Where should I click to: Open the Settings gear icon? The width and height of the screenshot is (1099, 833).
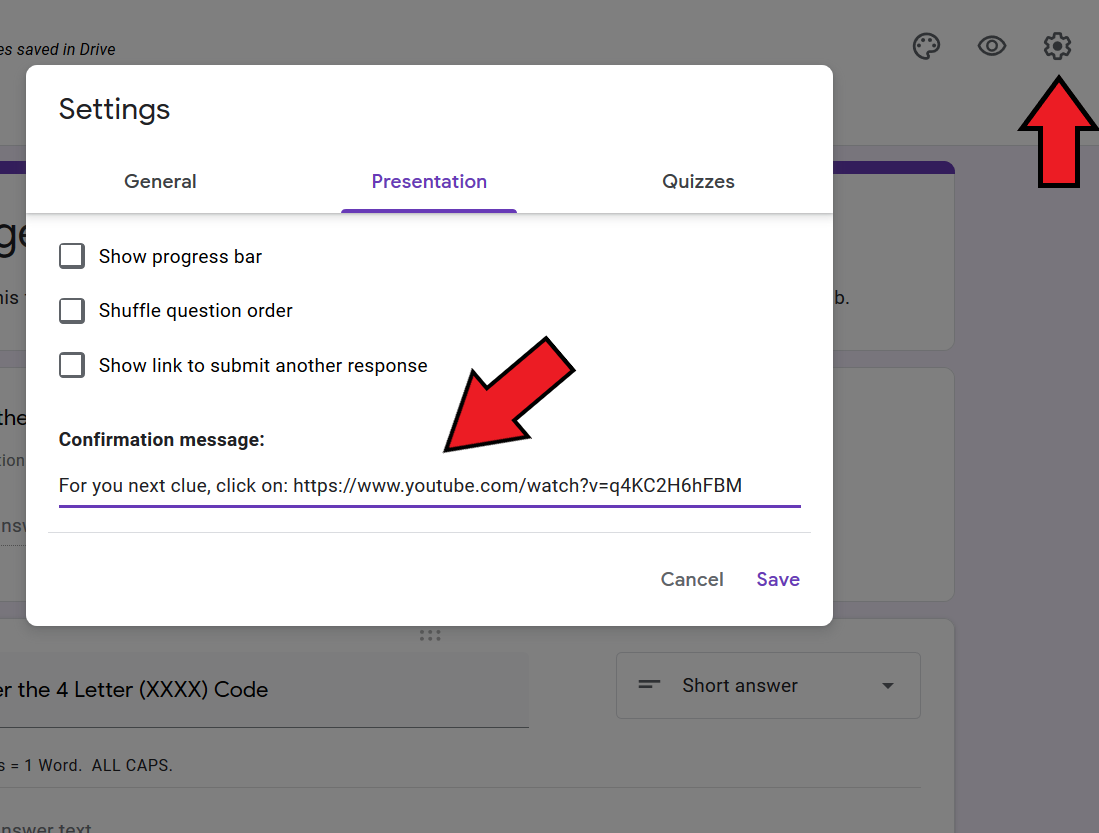pyautogui.click(x=1057, y=46)
